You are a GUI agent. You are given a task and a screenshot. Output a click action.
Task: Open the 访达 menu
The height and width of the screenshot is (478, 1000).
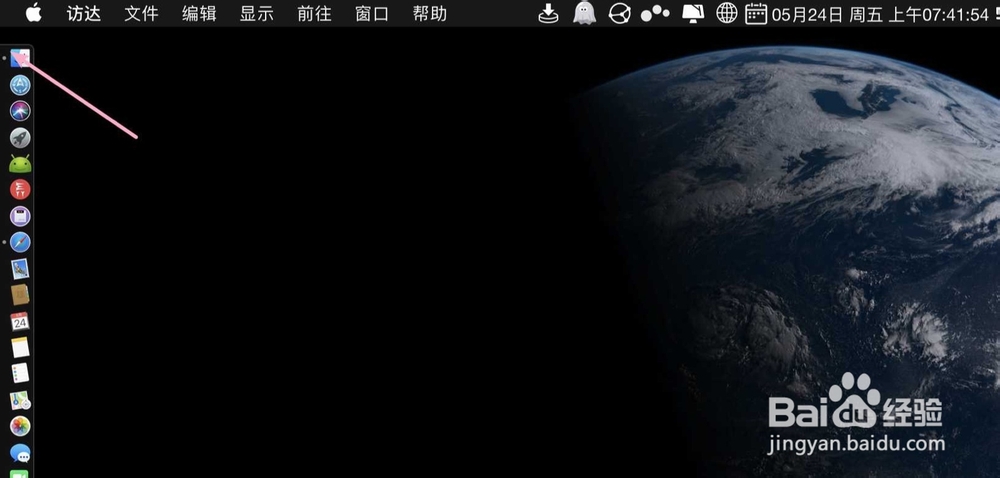tap(84, 14)
